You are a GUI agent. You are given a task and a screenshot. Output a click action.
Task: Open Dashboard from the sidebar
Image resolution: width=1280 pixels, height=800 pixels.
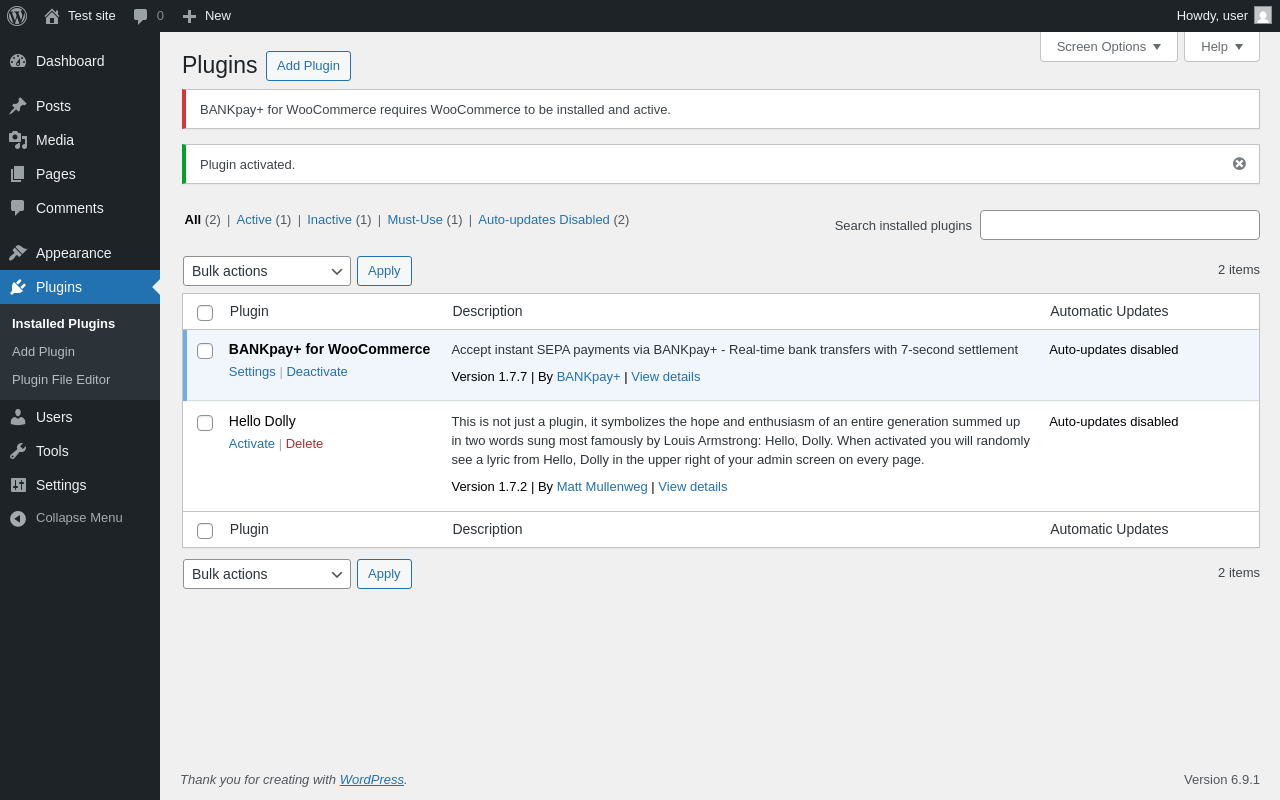click(x=70, y=61)
